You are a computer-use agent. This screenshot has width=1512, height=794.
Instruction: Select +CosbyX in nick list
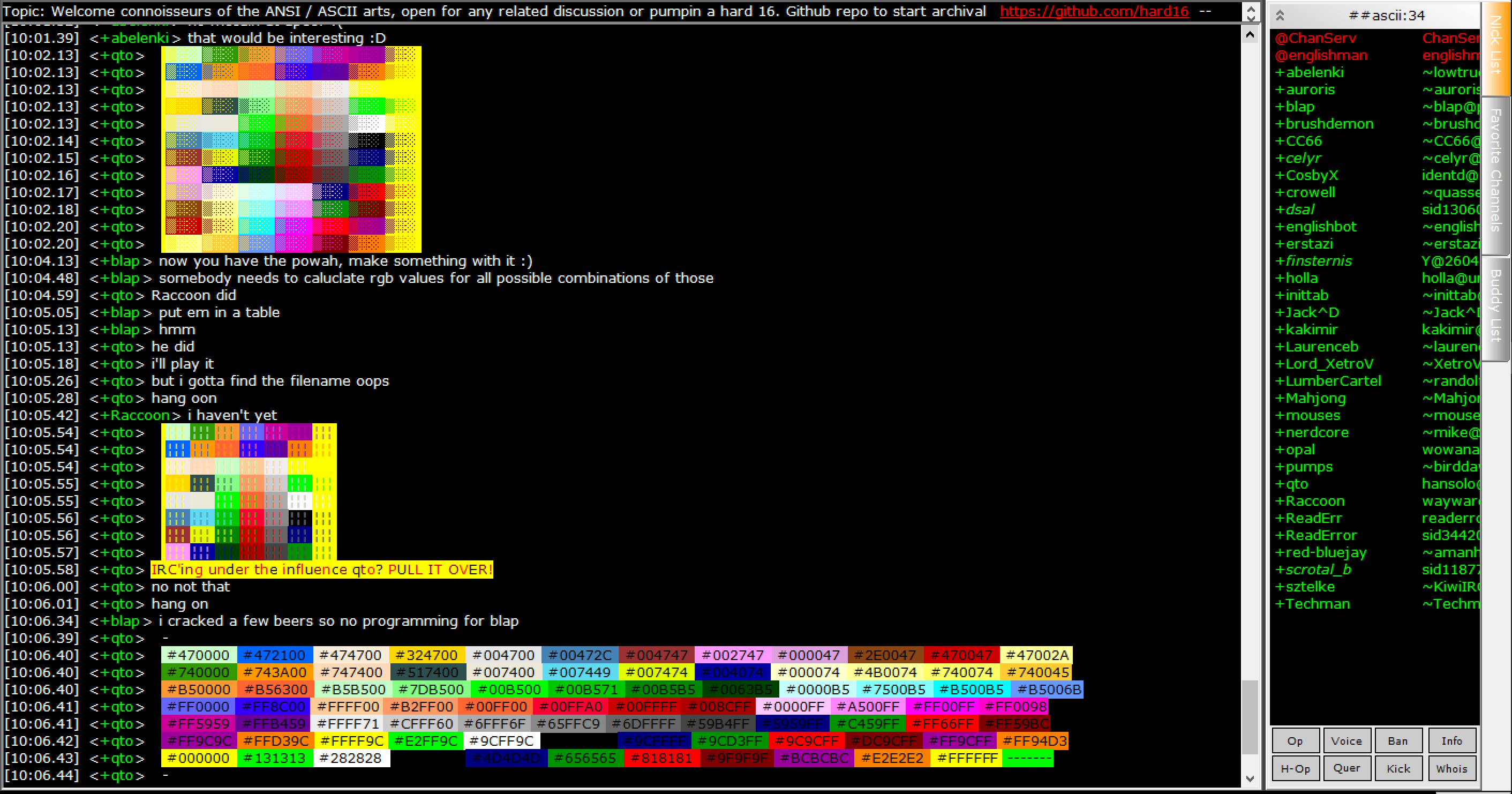[1306, 175]
